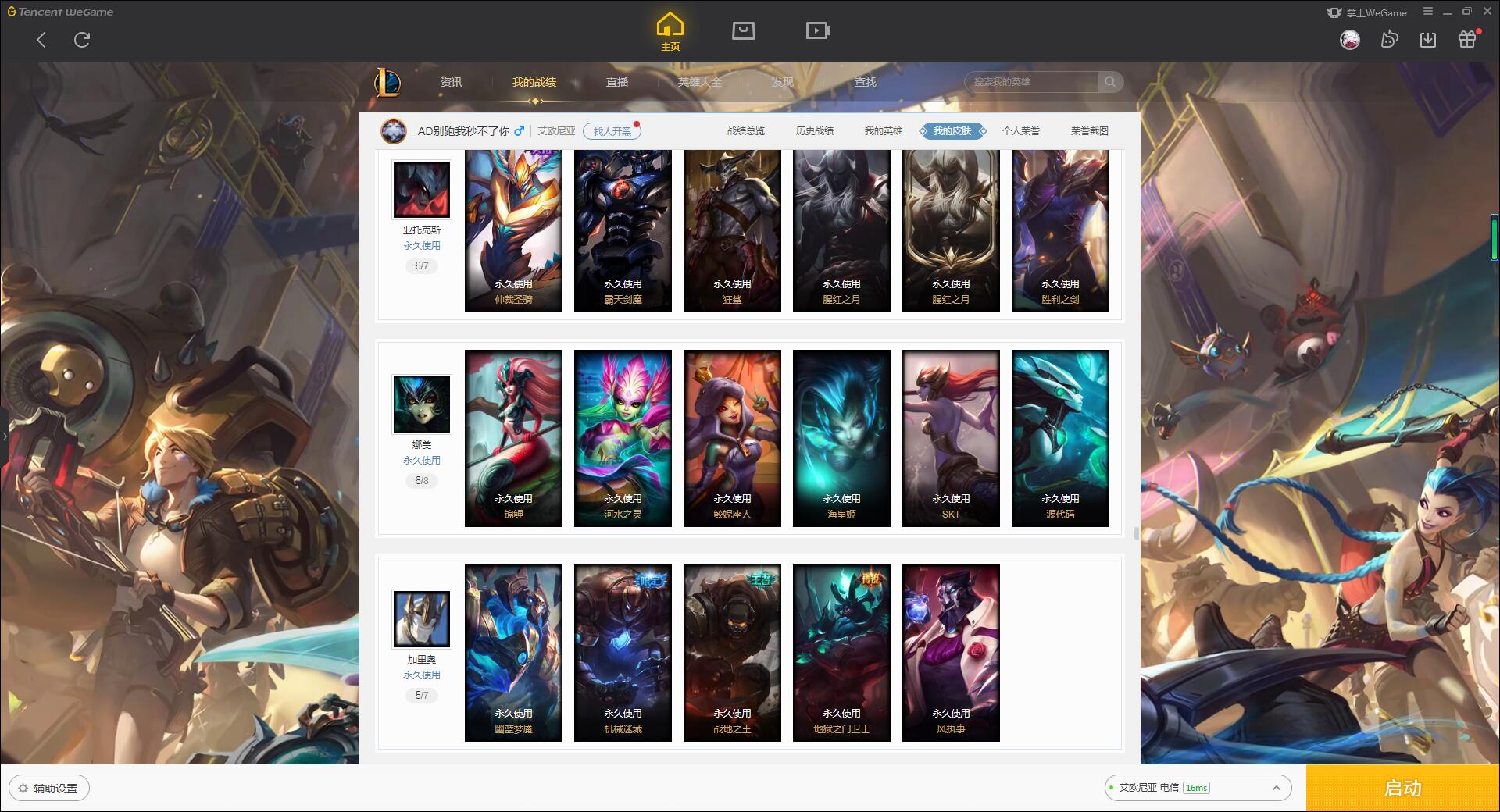Viewport: 1500px width, 812px height.
Task: Open the 风执事 skin thumbnail
Action: click(951, 653)
